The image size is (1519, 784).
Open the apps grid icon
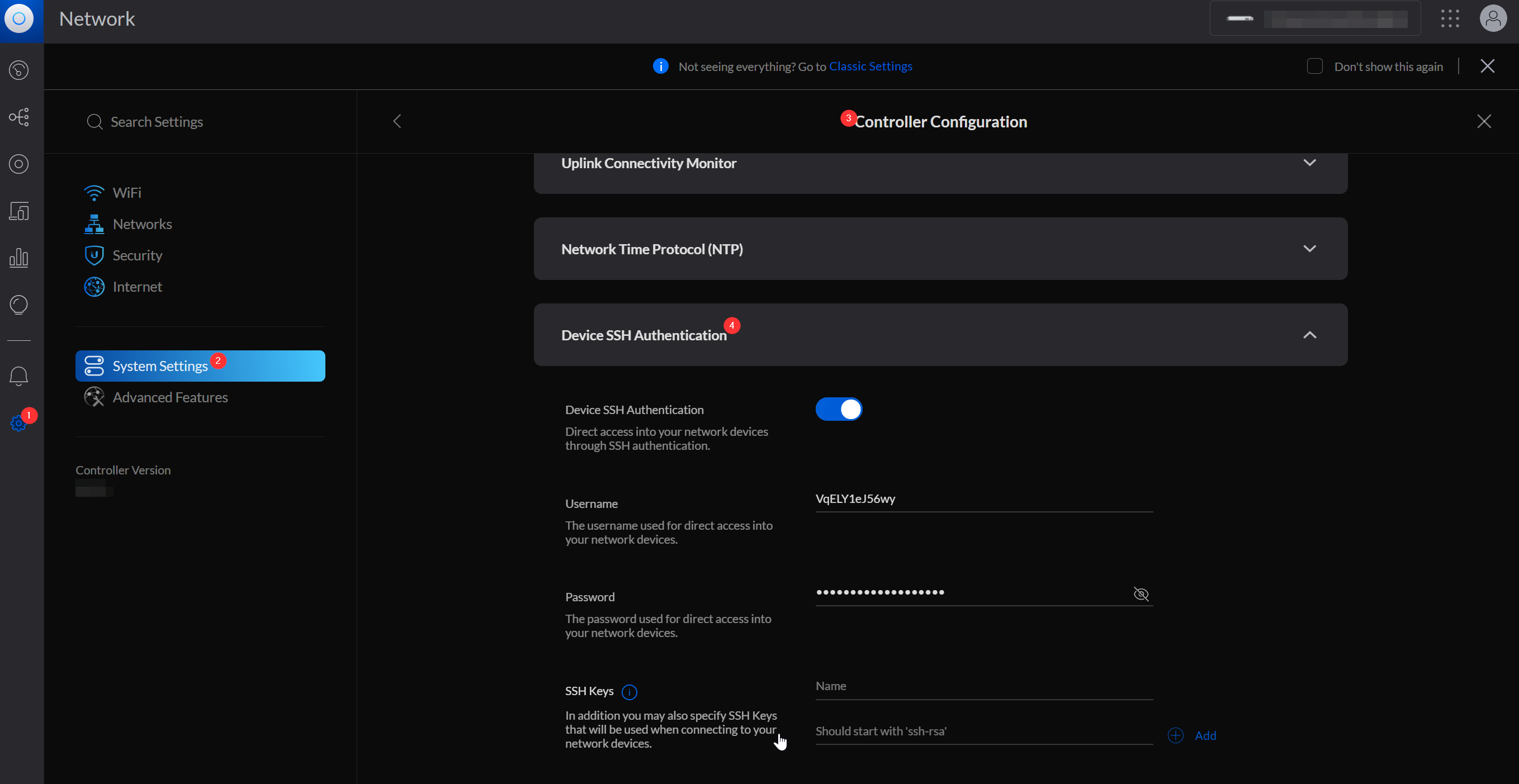[1450, 19]
